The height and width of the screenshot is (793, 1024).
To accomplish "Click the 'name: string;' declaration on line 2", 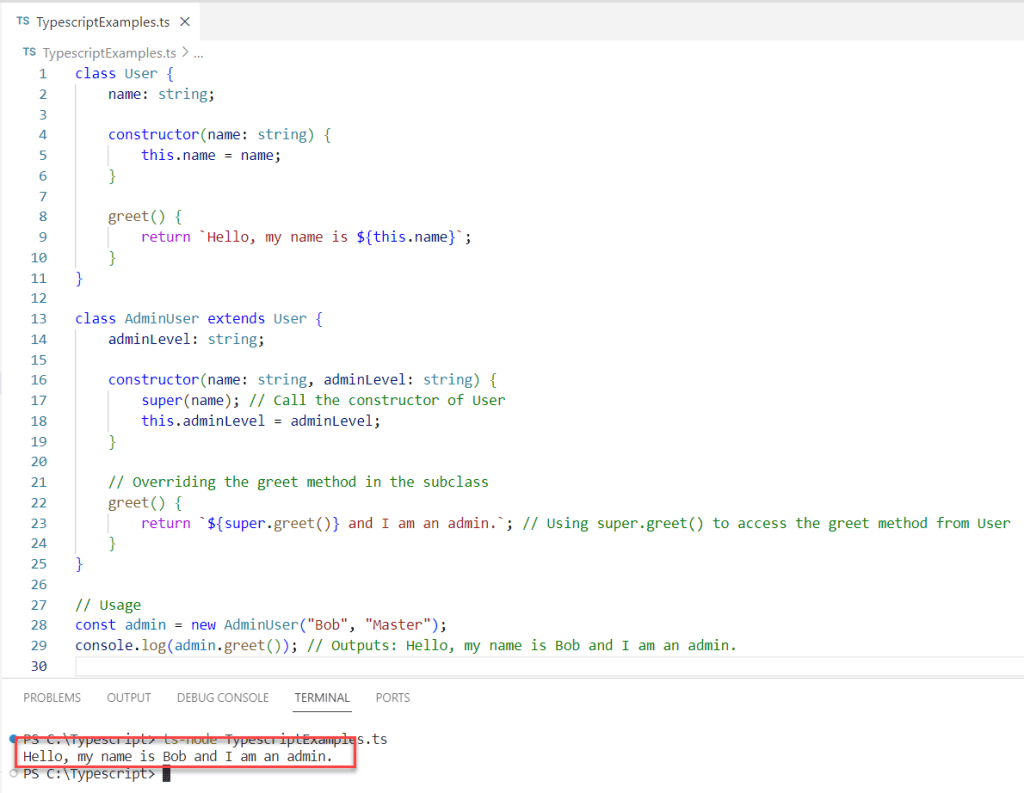I will click(161, 94).
